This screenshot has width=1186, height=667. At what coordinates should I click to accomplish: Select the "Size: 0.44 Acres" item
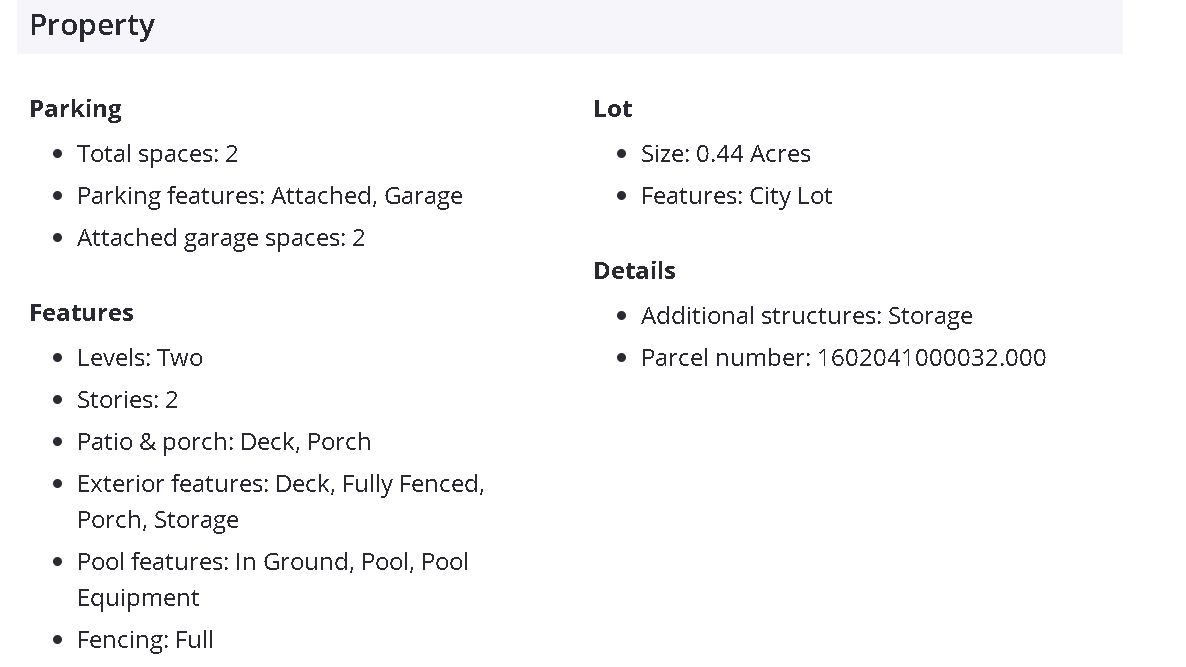pos(725,154)
